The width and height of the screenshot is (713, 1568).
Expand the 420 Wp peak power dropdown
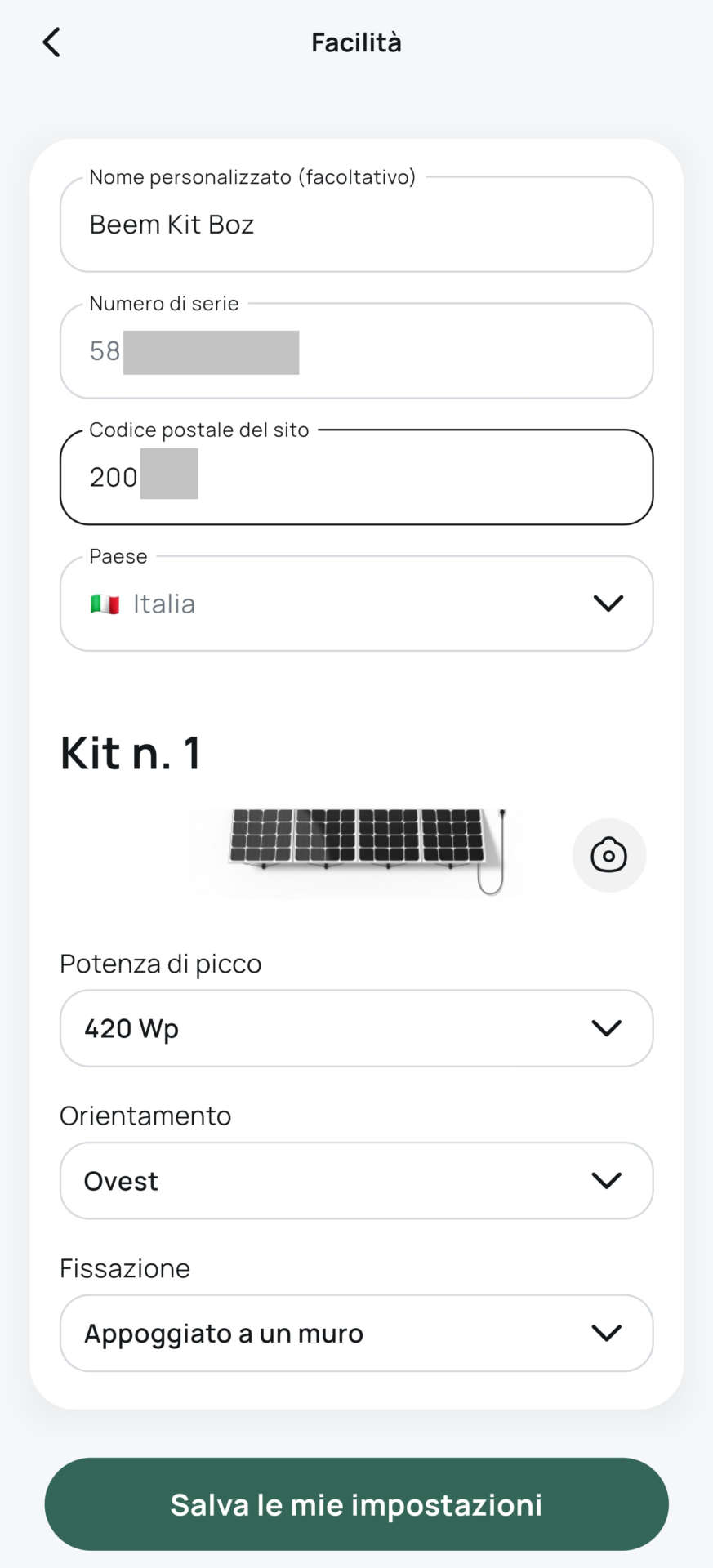click(356, 1028)
